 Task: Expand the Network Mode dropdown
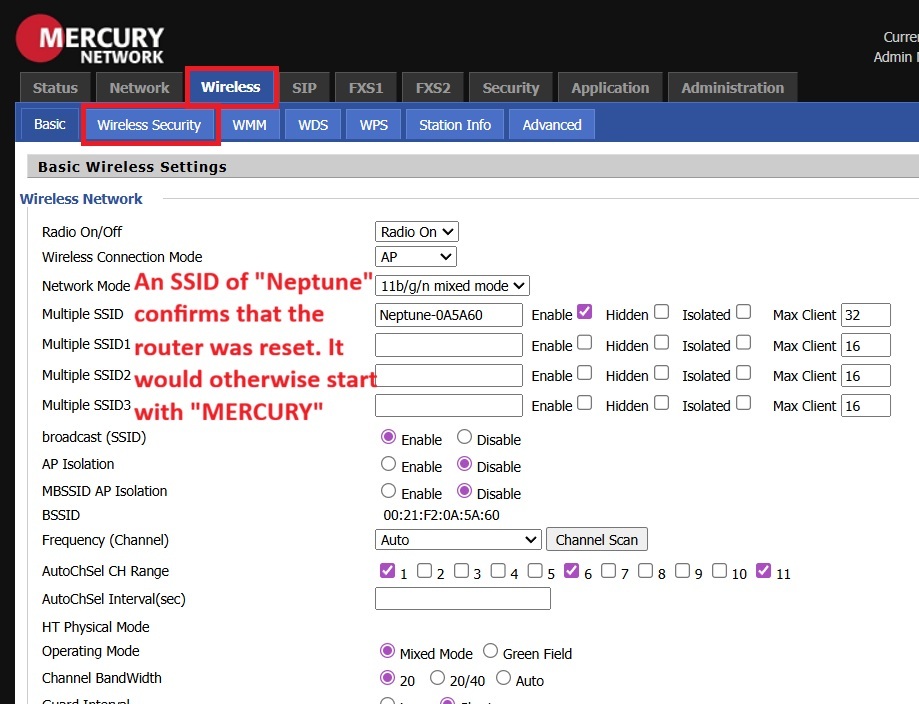coord(452,285)
